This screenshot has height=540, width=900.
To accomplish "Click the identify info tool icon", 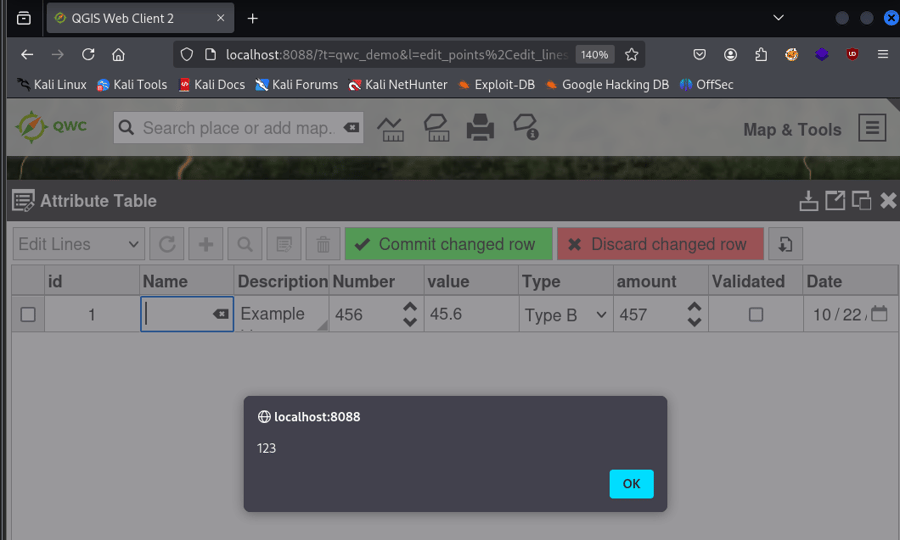I will pyautogui.click(x=525, y=128).
